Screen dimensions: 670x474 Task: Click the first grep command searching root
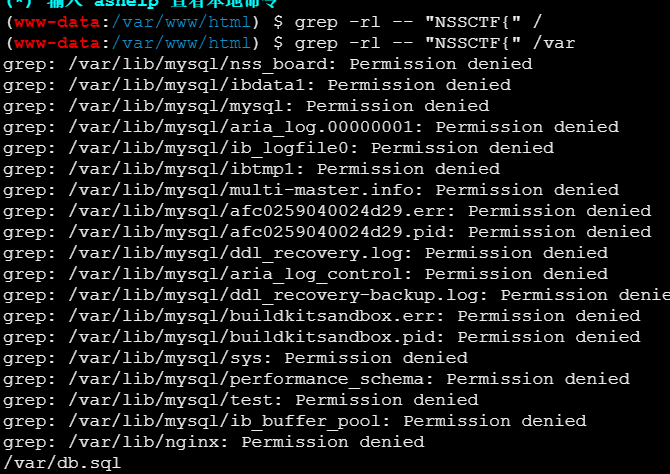tap(418, 22)
